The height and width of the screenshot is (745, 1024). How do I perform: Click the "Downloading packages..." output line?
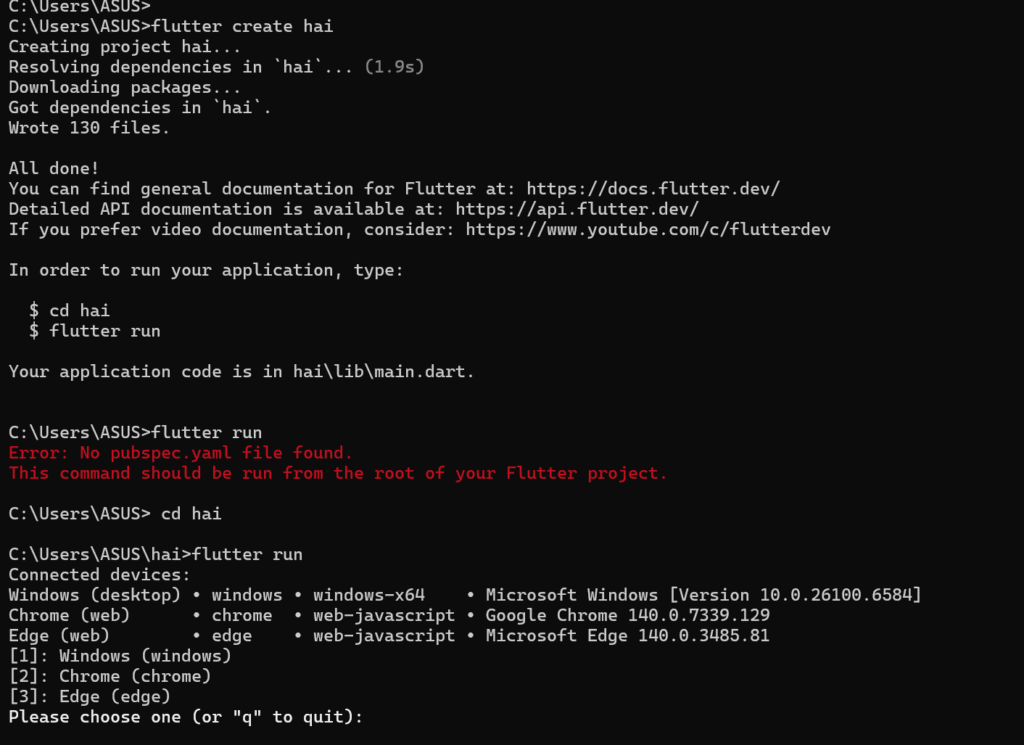click(125, 87)
